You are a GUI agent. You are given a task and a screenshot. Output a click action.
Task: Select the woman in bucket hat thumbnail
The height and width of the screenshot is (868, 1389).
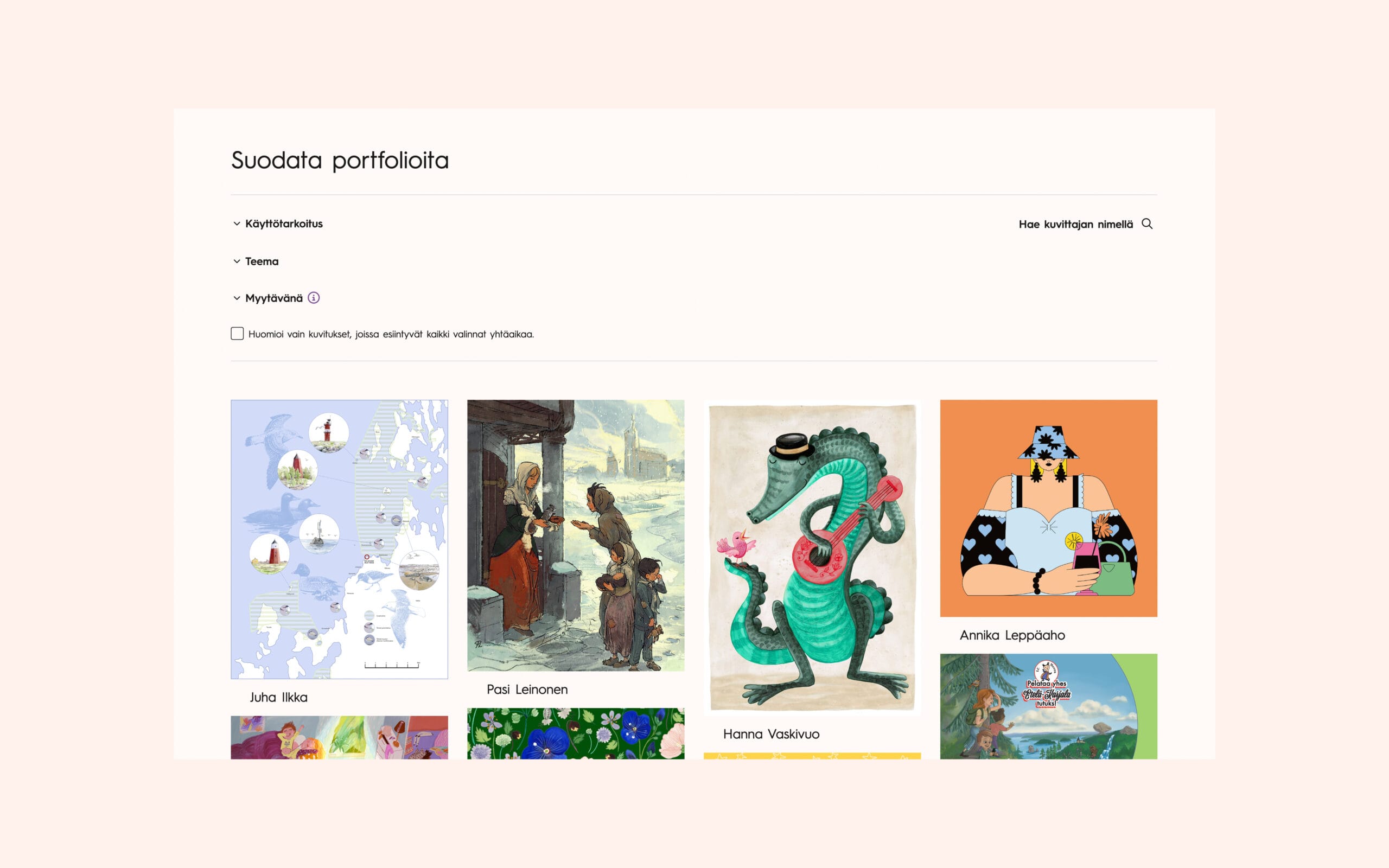click(x=1049, y=508)
